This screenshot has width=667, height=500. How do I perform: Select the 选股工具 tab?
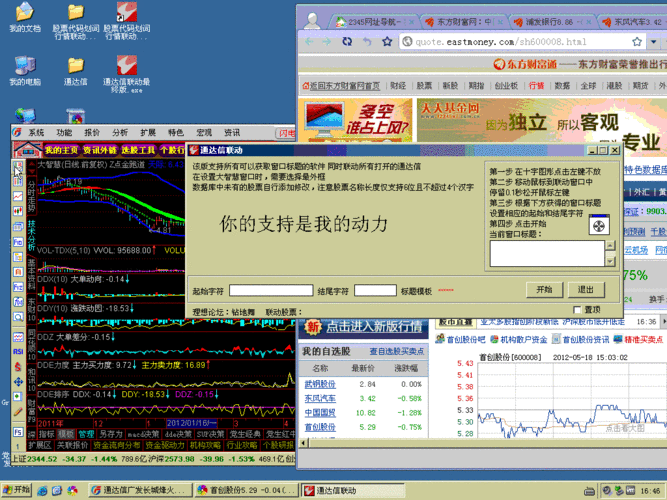[138, 150]
